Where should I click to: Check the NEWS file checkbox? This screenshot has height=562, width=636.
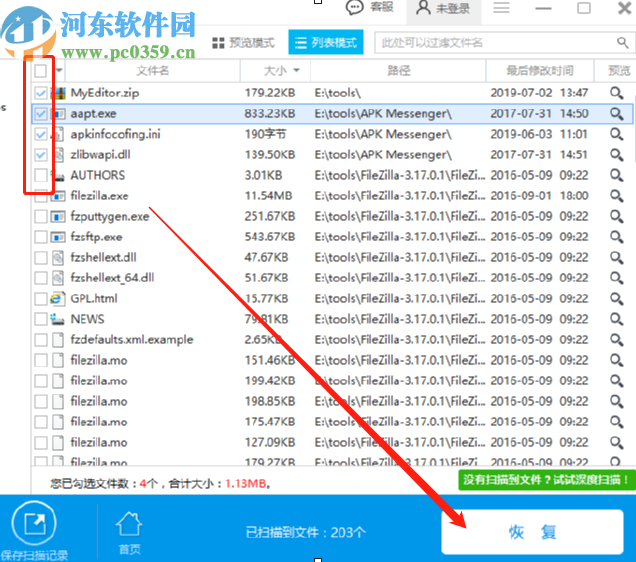41,320
